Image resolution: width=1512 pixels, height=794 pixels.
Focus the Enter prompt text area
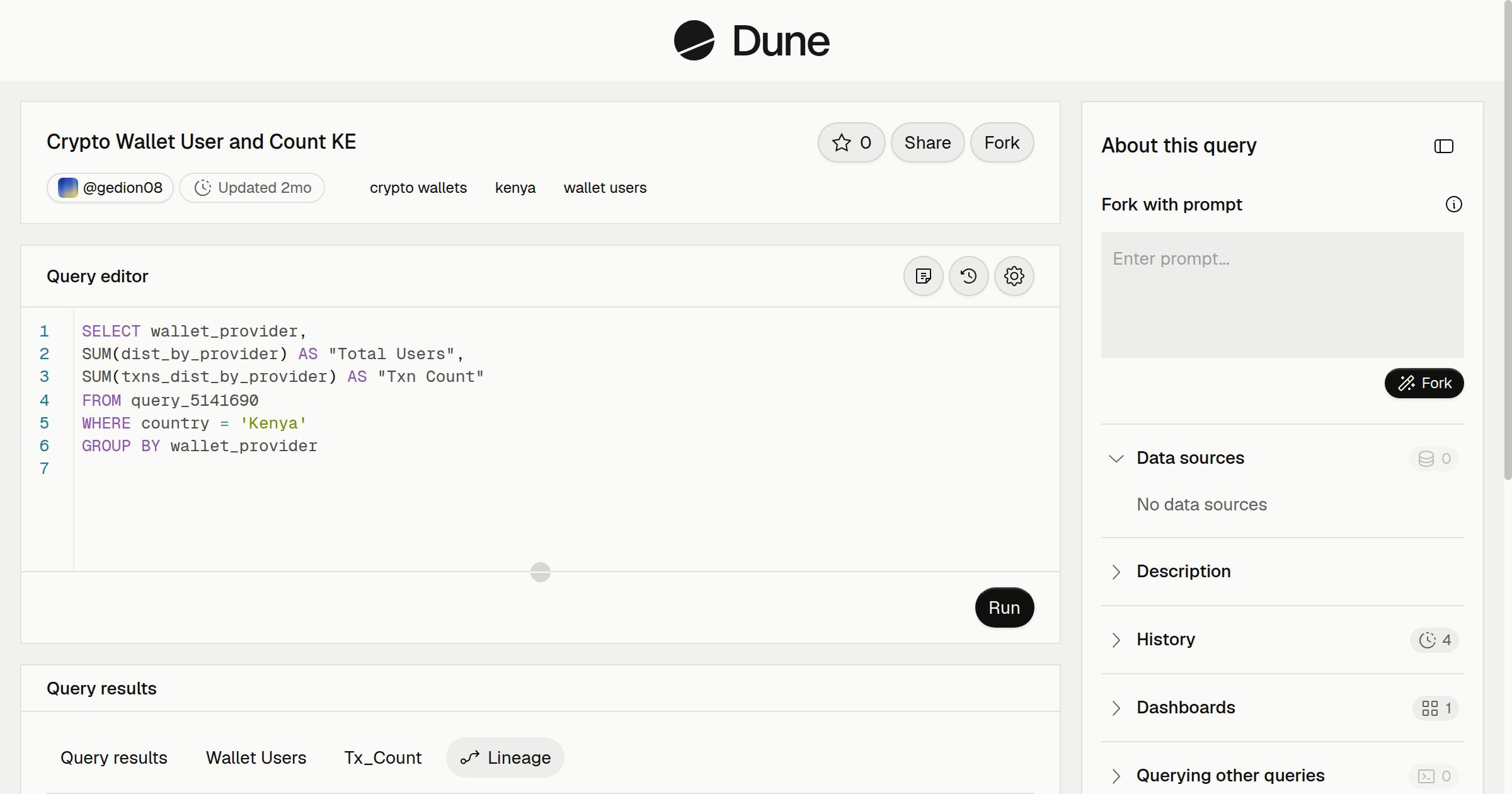point(1282,295)
